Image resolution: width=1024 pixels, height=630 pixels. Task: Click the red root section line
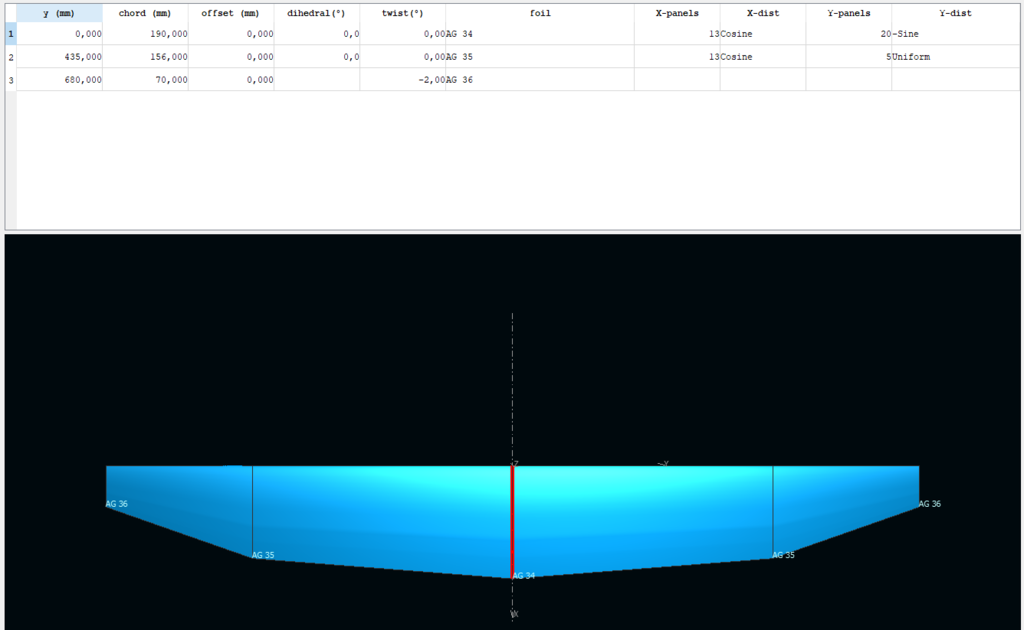[x=512, y=520]
